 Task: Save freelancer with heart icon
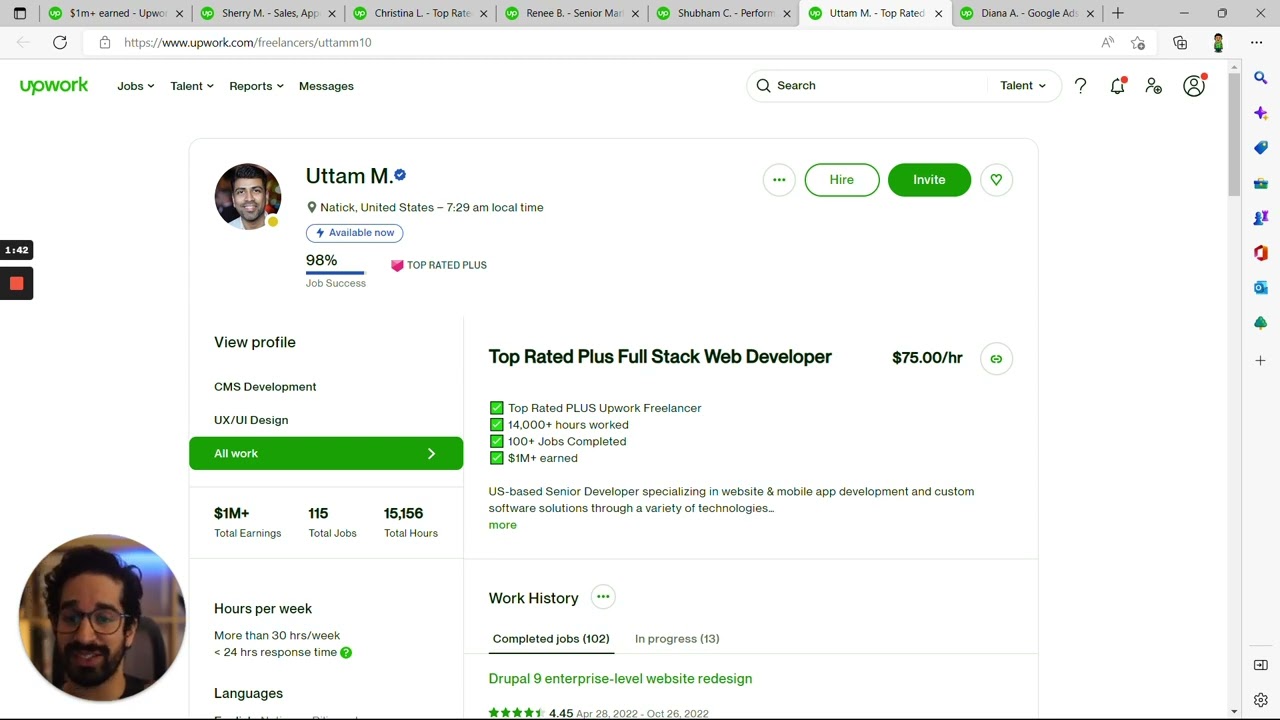996,180
